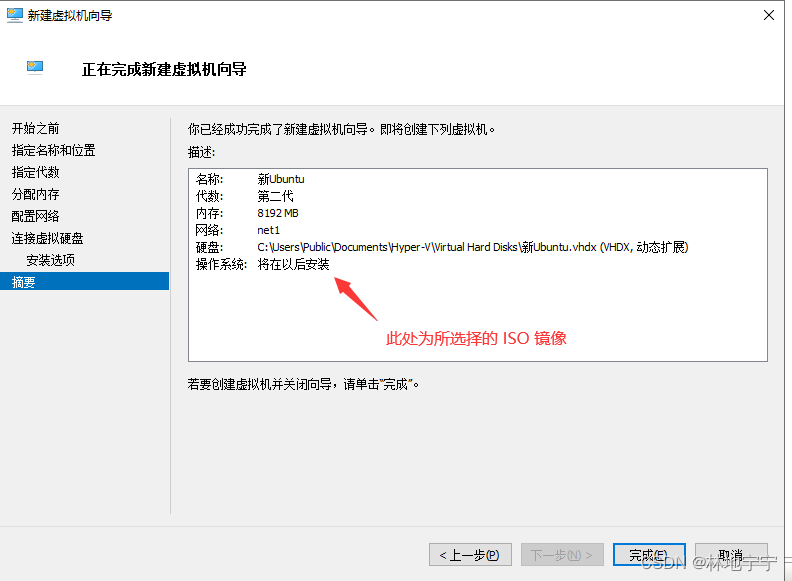This screenshot has height=581, width=792.
Task: Click the memory value 8192 MB
Action: tap(278, 213)
